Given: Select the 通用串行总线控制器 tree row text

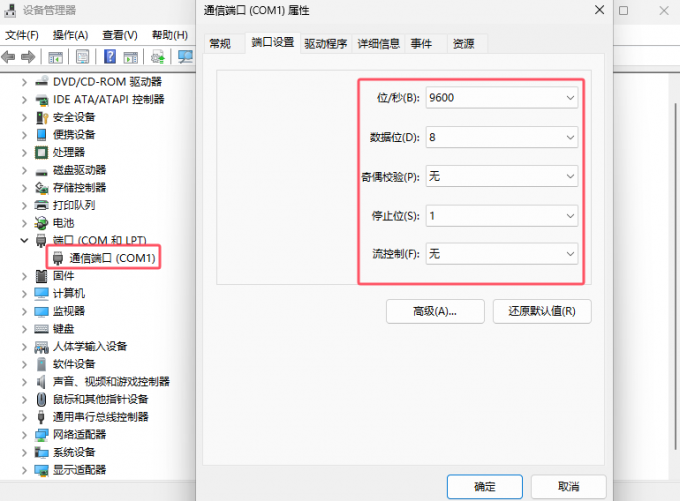Looking at the screenshot, I should 101,417.
